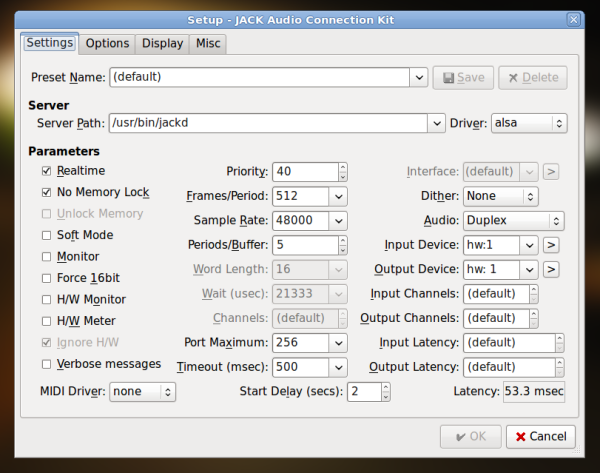600x473 pixels.
Task: Open the Display tab
Action: point(162,44)
